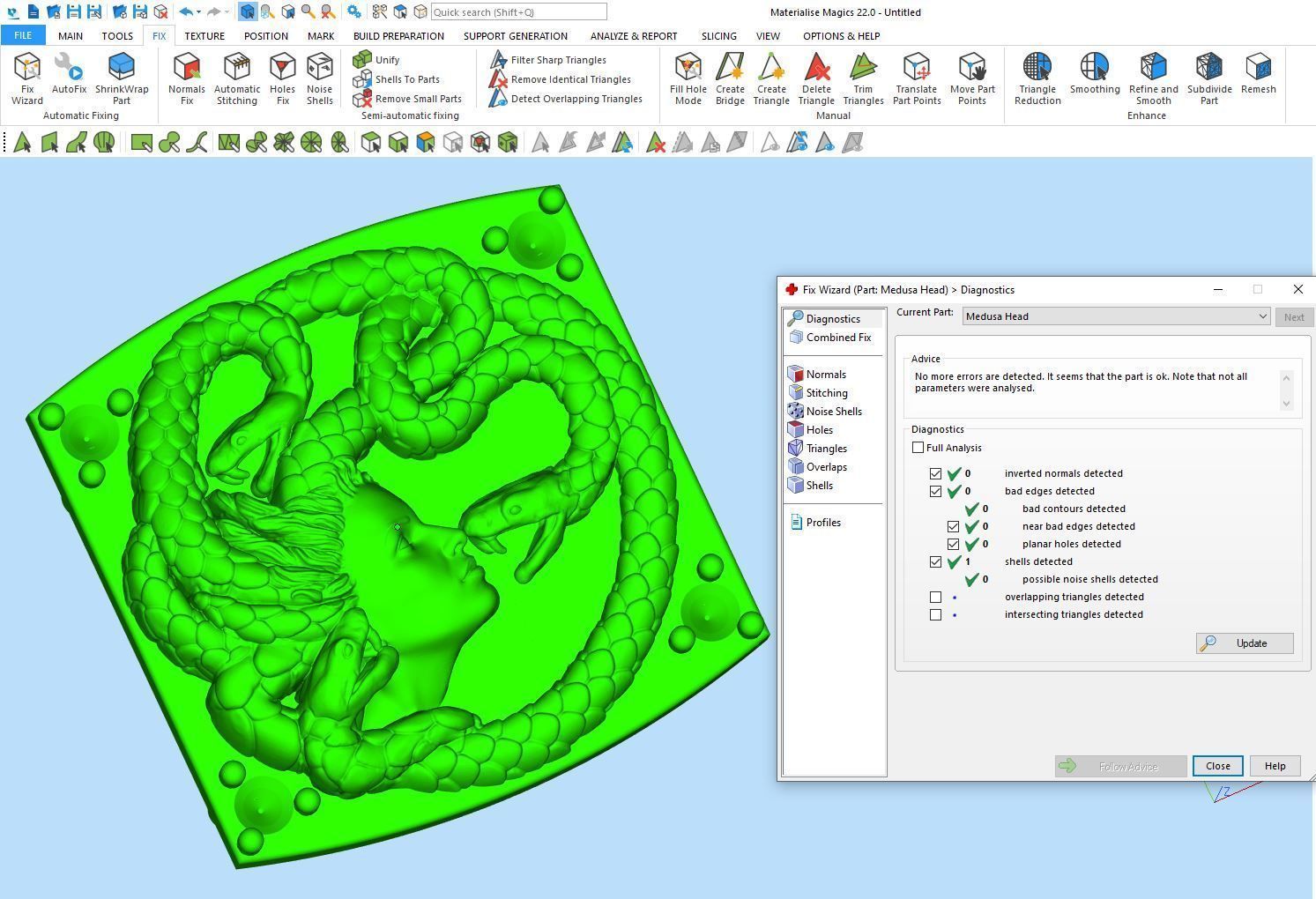Uncheck shells detected checkbox

pyautogui.click(x=935, y=561)
